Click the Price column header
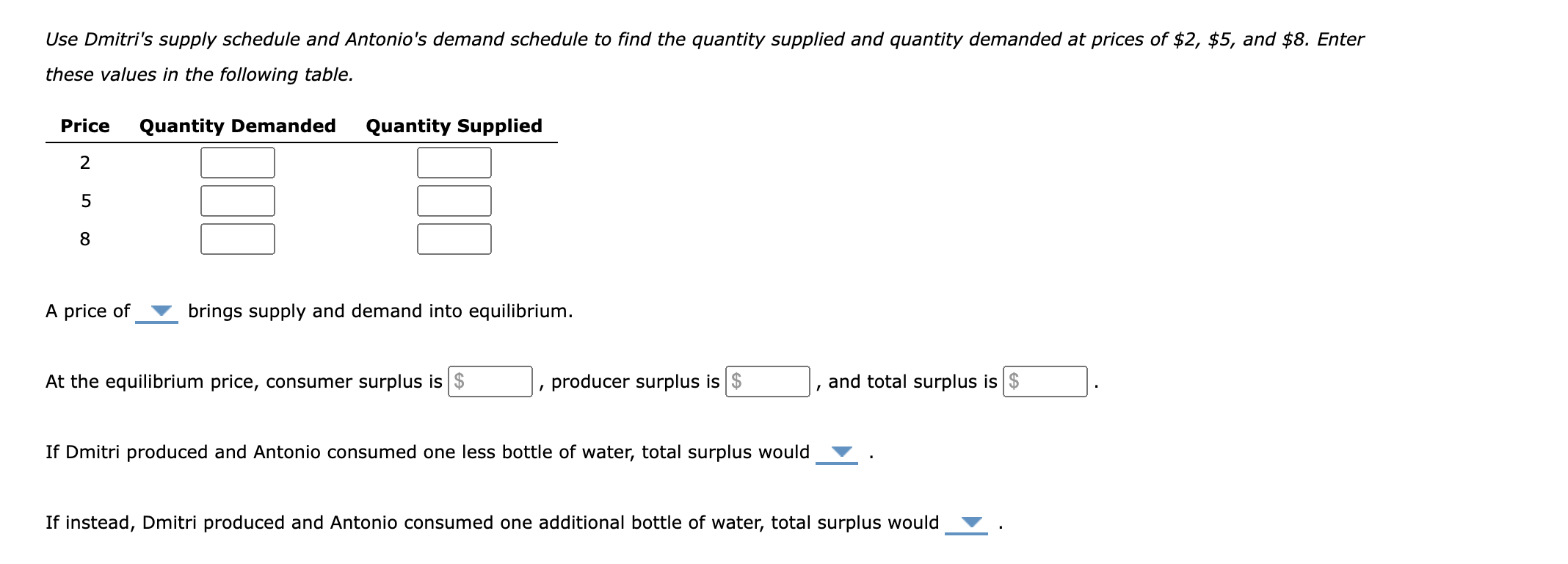The width and height of the screenshot is (1568, 564). tap(84, 126)
